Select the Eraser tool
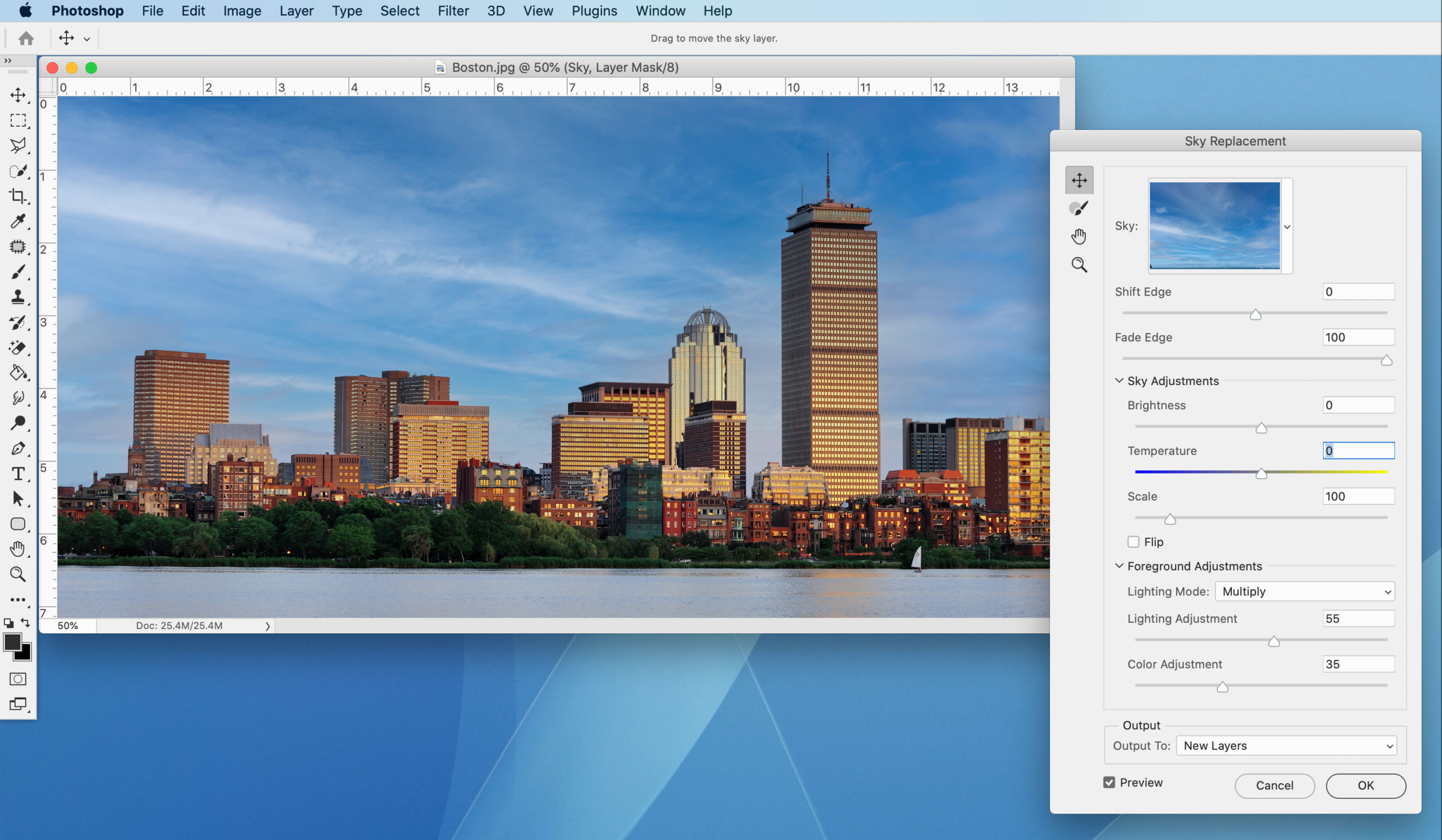The image size is (1442, 840). pos(17,348)
